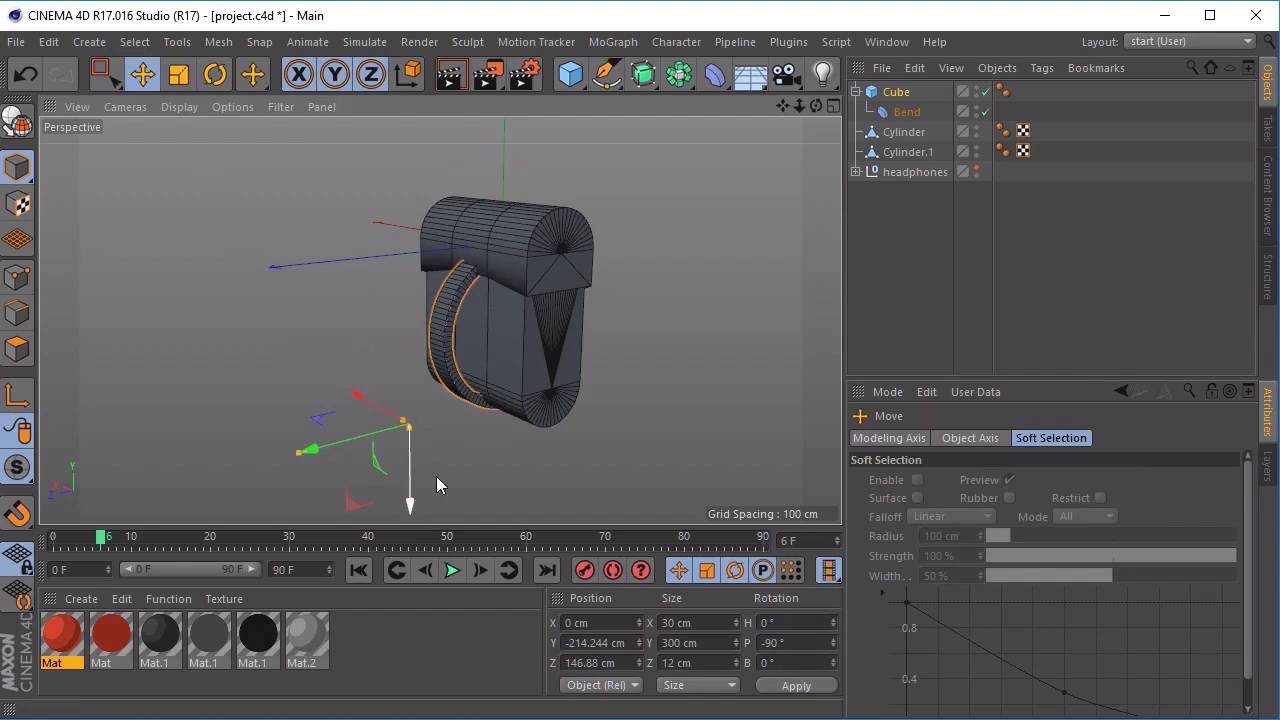Screen dimensions: 1280x720
Task: Click the Light object bulb icon
Action: tap(822, 75)
